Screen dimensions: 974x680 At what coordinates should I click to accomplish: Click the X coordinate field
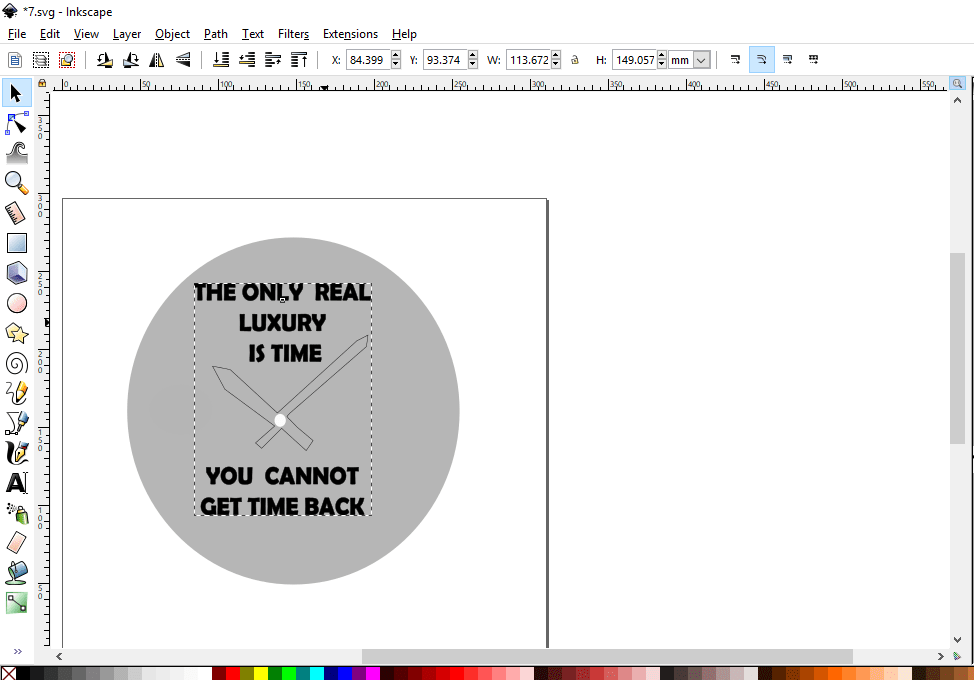368,60
